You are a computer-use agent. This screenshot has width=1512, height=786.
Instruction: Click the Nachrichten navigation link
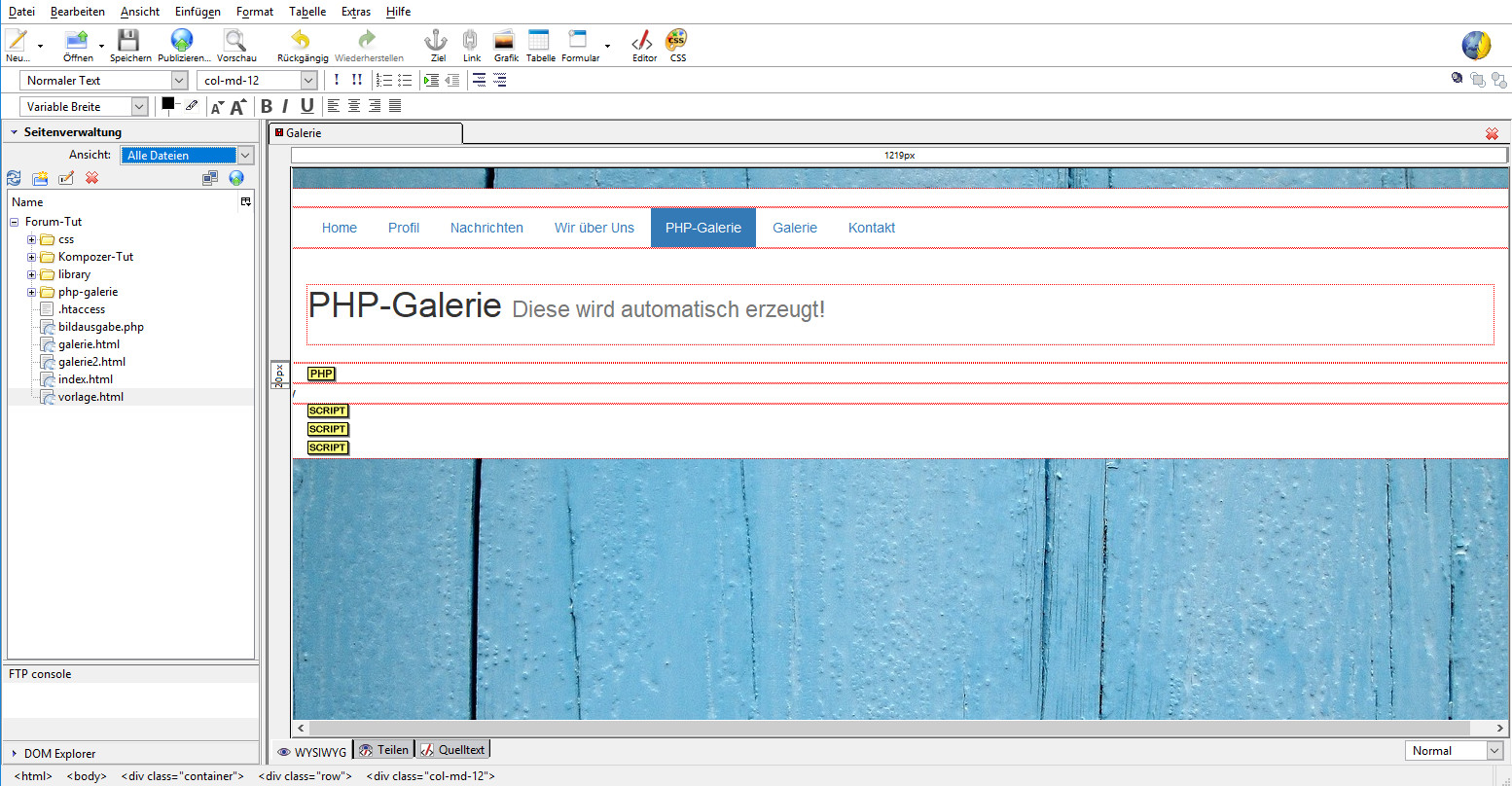tap(486, 228)
